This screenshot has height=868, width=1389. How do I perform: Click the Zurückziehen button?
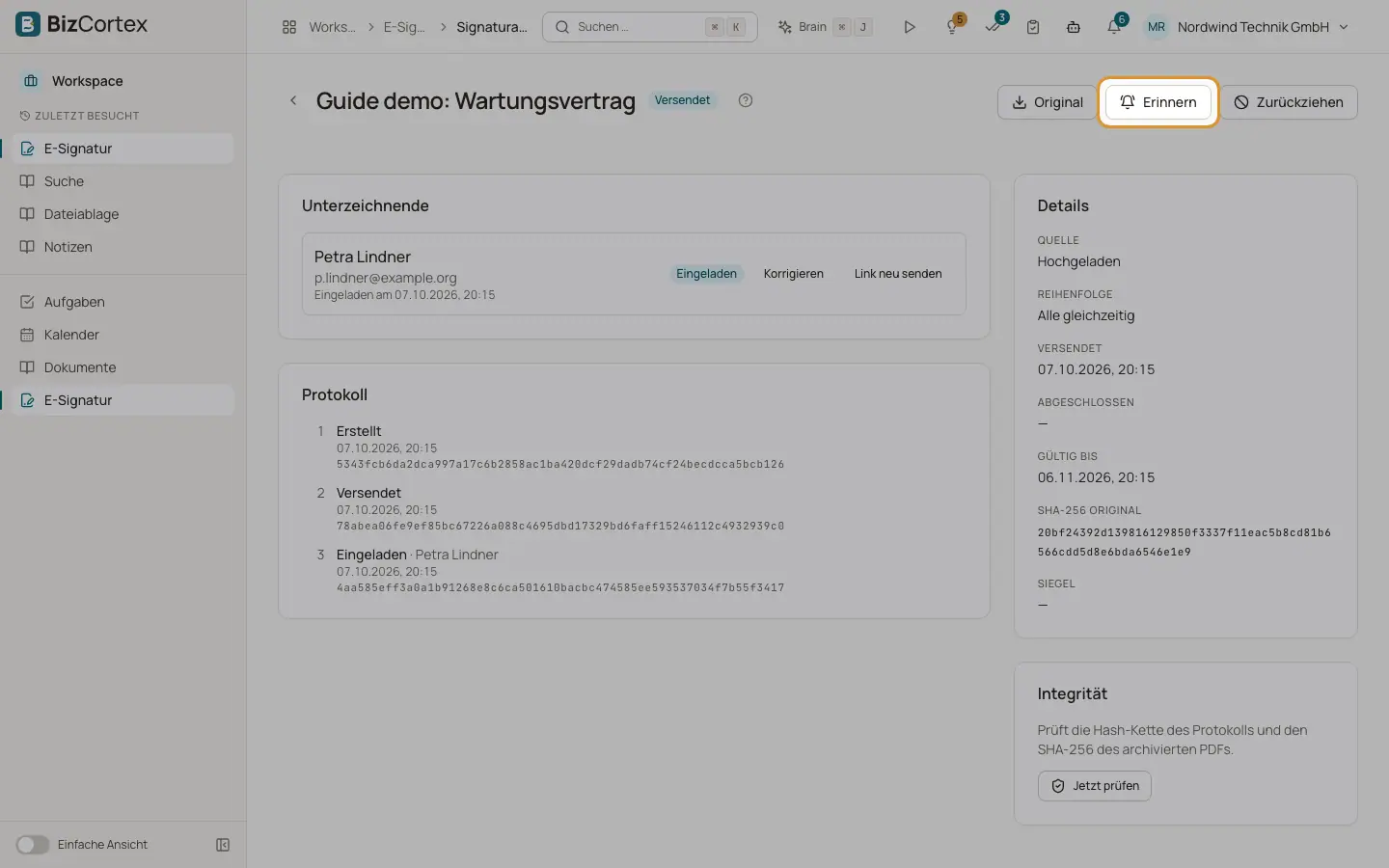click(x=1289, y=102)
